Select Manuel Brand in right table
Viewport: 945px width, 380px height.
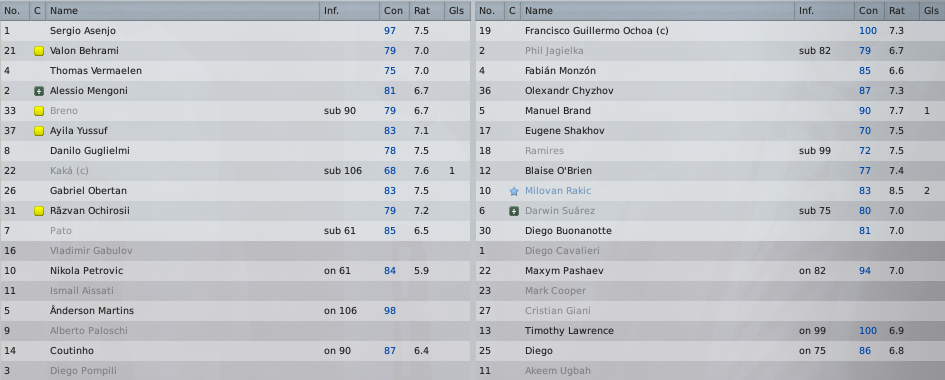pos(710,111)
